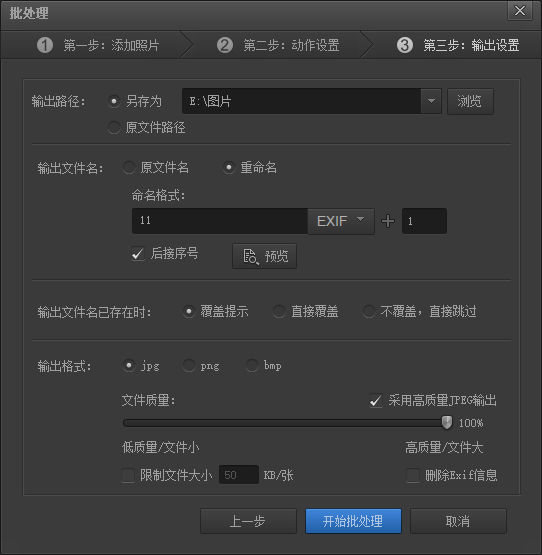The image size is (542, 555).
Task: Click step 3 circle icon 输出设置
Action: click(x=405, y=45)
